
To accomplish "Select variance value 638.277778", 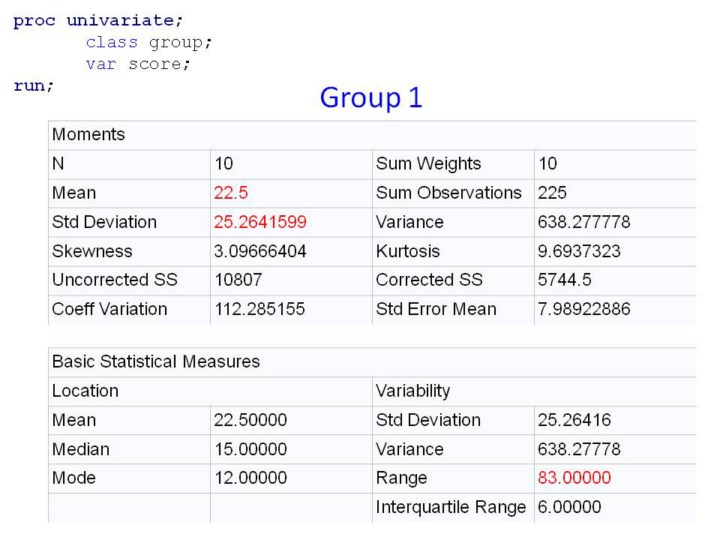I will tap(584, 222).
